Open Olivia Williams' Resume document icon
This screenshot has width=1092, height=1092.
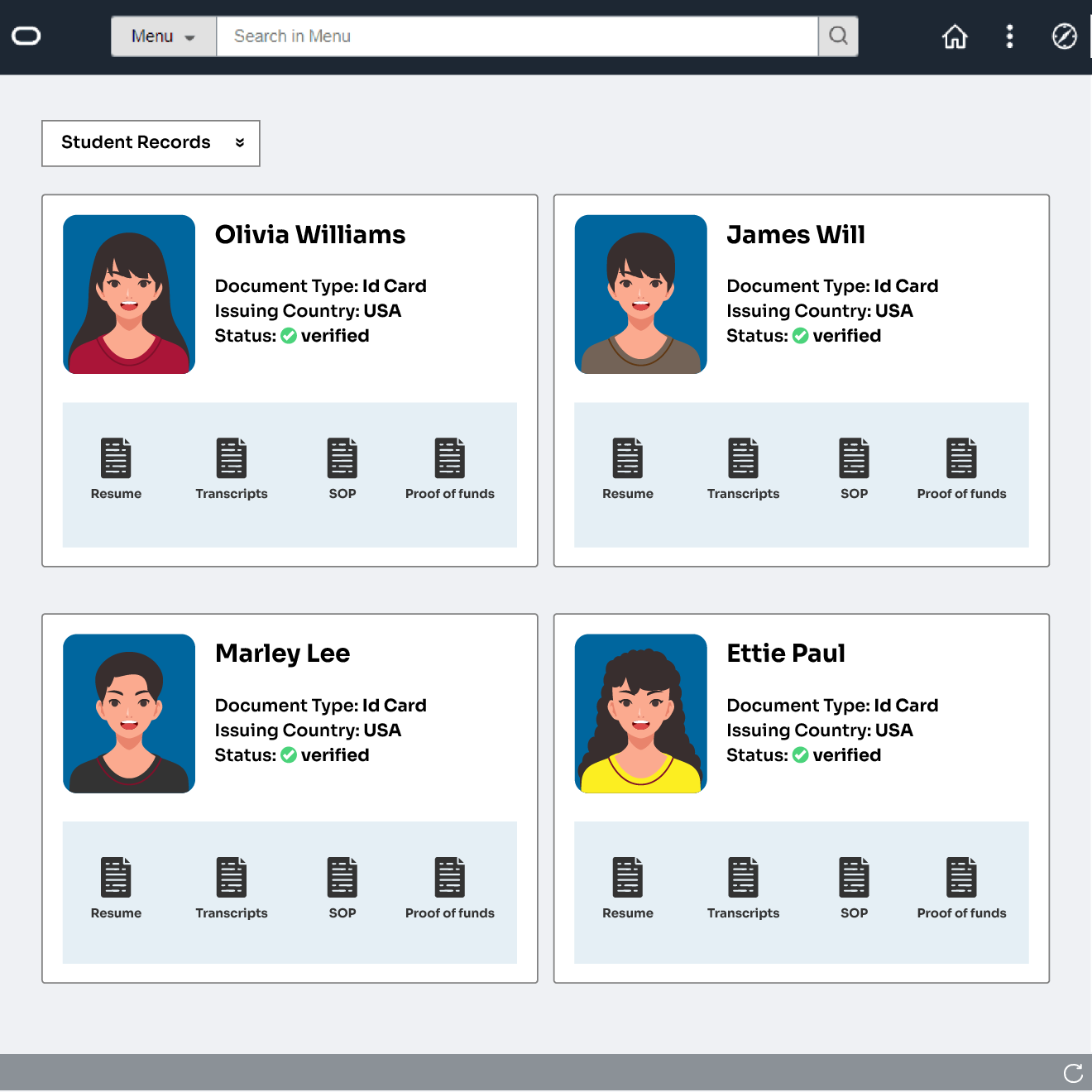116,457
